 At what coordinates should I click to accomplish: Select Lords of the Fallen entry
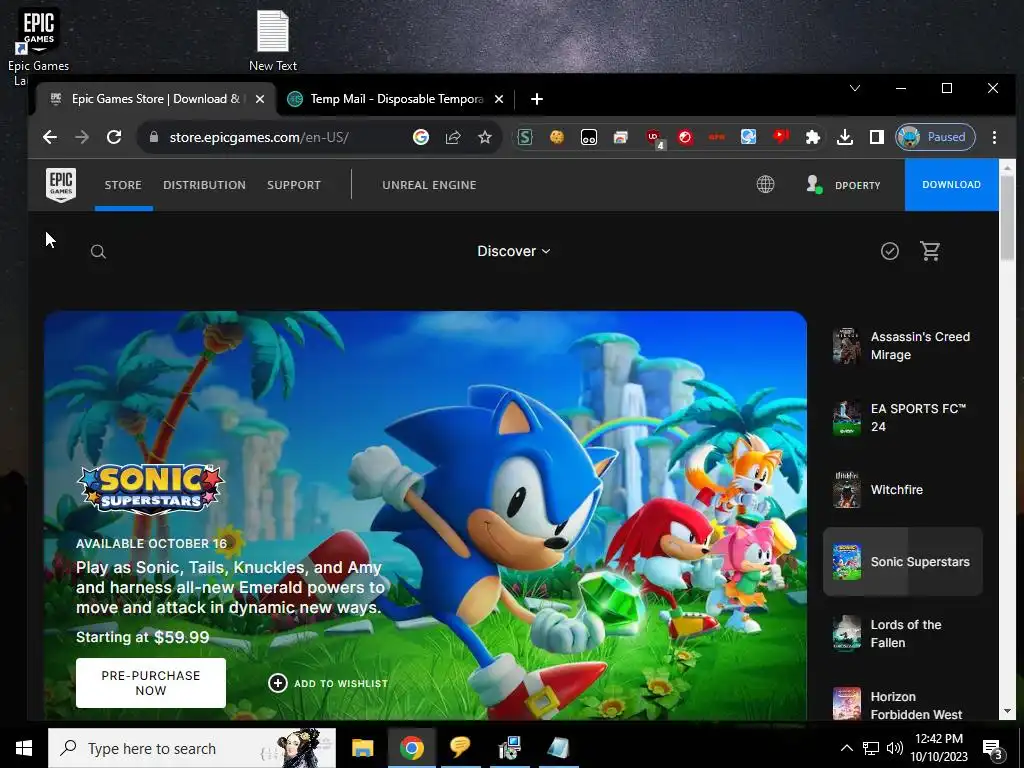[x=903, y=633]
